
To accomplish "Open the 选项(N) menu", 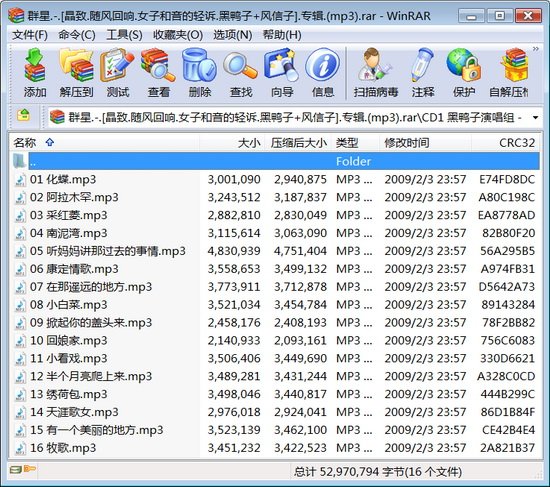I will pyautogui.click(x=233, y=35).
